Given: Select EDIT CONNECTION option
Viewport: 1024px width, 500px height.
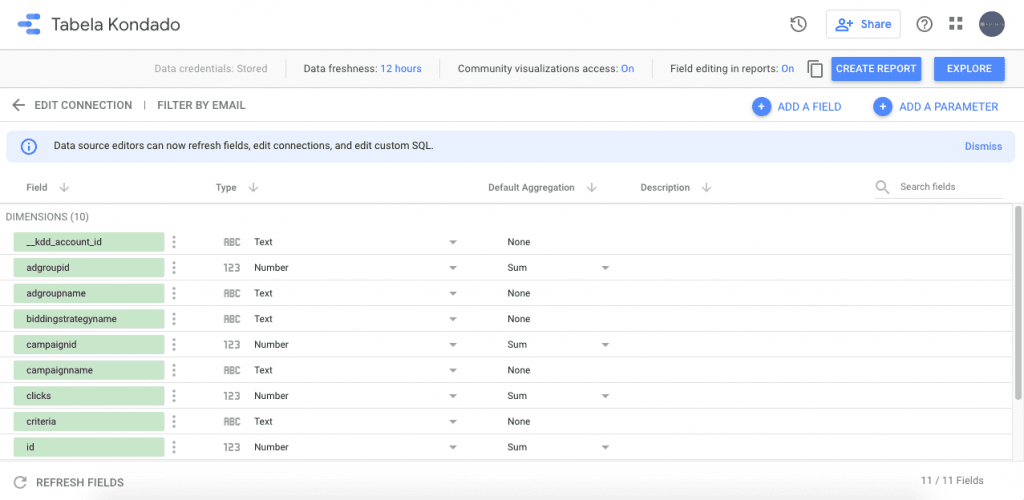Looking at the screenshot, I should tap(83, 105).
